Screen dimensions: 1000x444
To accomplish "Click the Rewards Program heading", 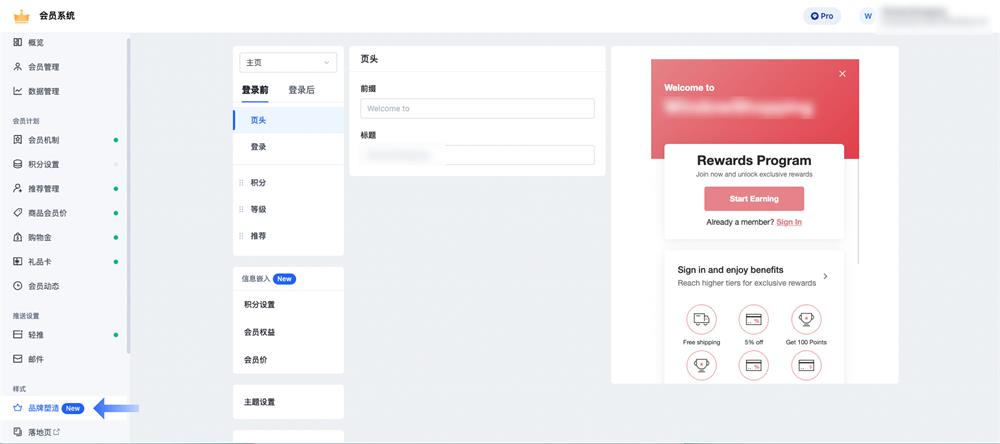I will click(x=754, y=160).
